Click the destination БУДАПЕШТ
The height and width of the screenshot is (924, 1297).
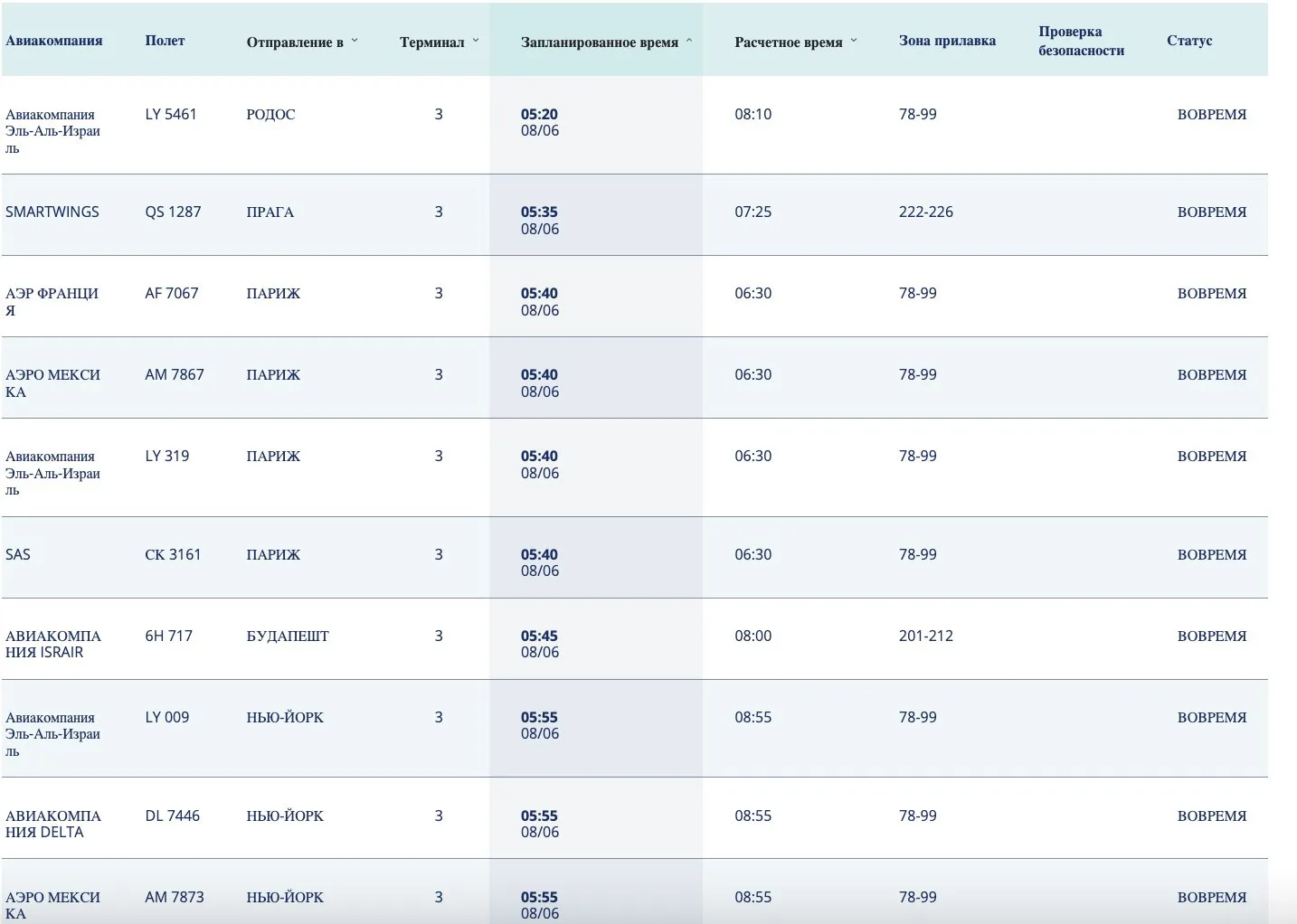pyautogui.click(x=288, y=636)
